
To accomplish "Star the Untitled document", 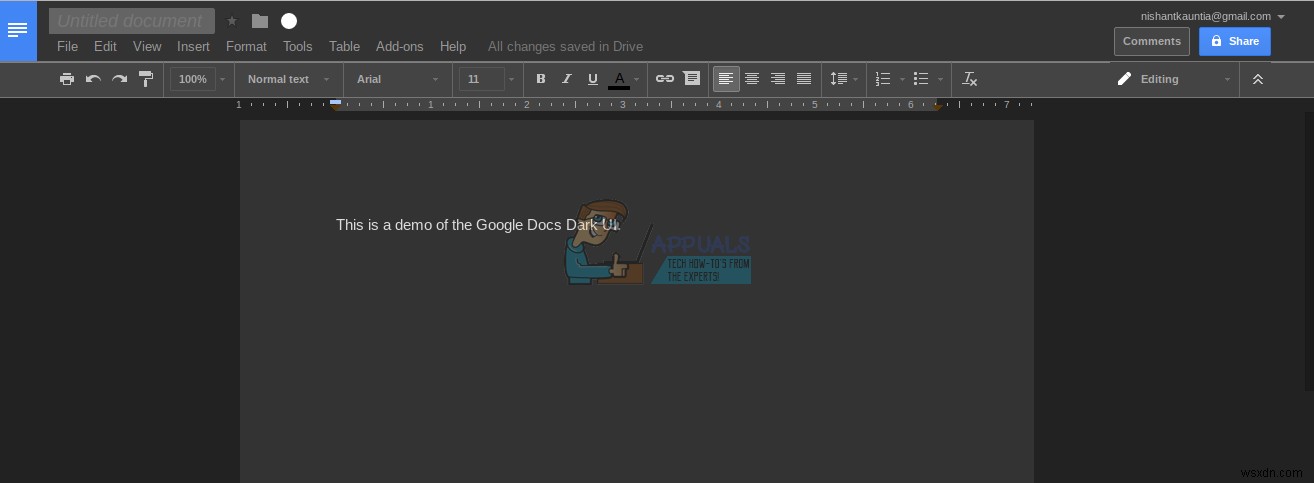I will point(232,21).
